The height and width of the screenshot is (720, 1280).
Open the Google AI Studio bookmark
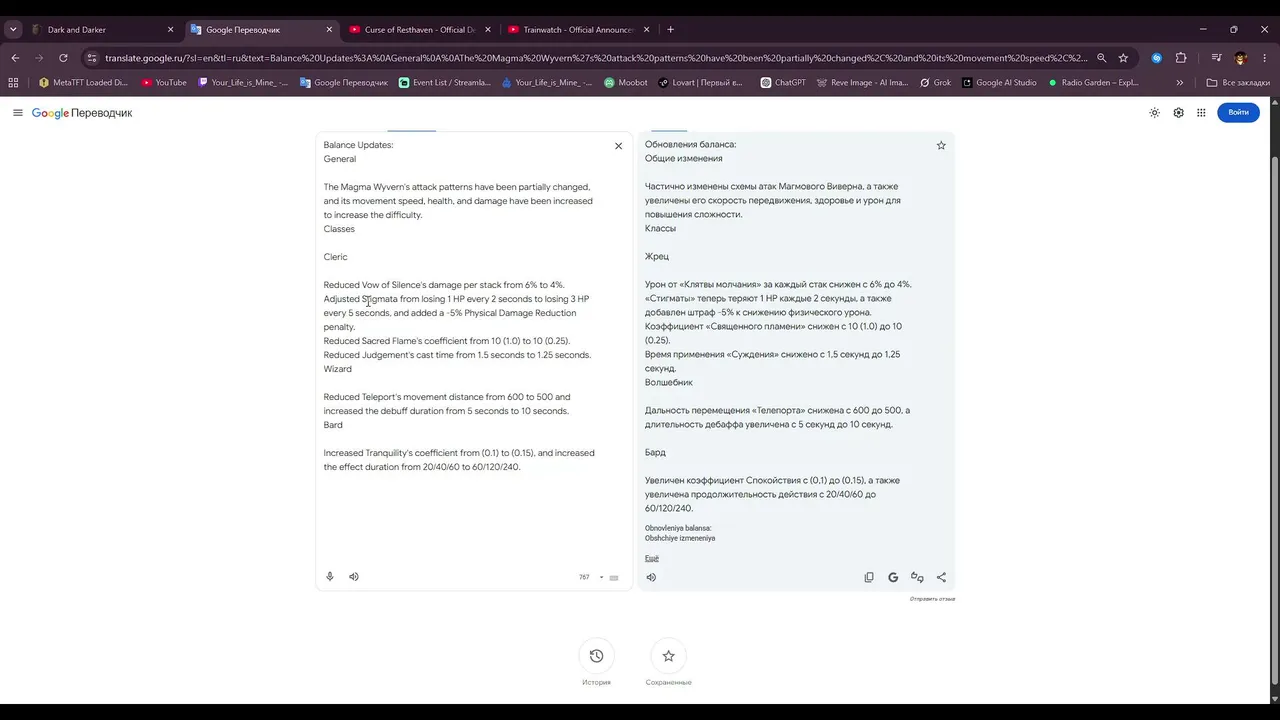999,83
